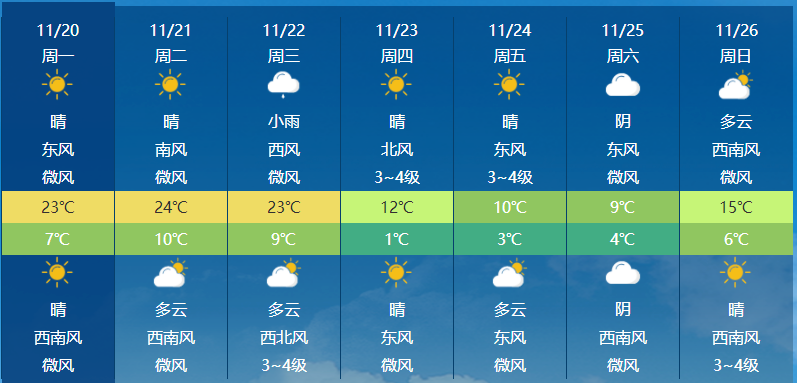Select the 11/26 周日 date header
Image resolution: width=797 pixels, height=383 pixels.
pos(737,43)
